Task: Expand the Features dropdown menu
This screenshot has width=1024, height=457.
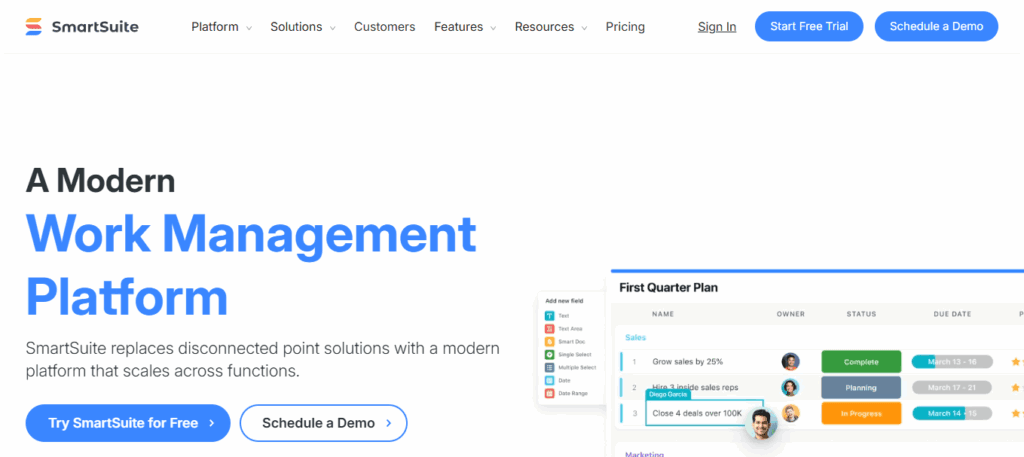Action: 465,27
